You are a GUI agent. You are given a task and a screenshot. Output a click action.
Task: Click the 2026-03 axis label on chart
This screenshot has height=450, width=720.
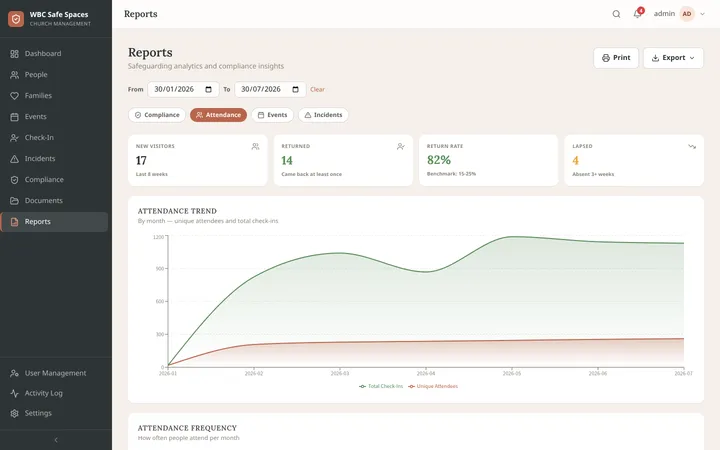tap(340, 373)
